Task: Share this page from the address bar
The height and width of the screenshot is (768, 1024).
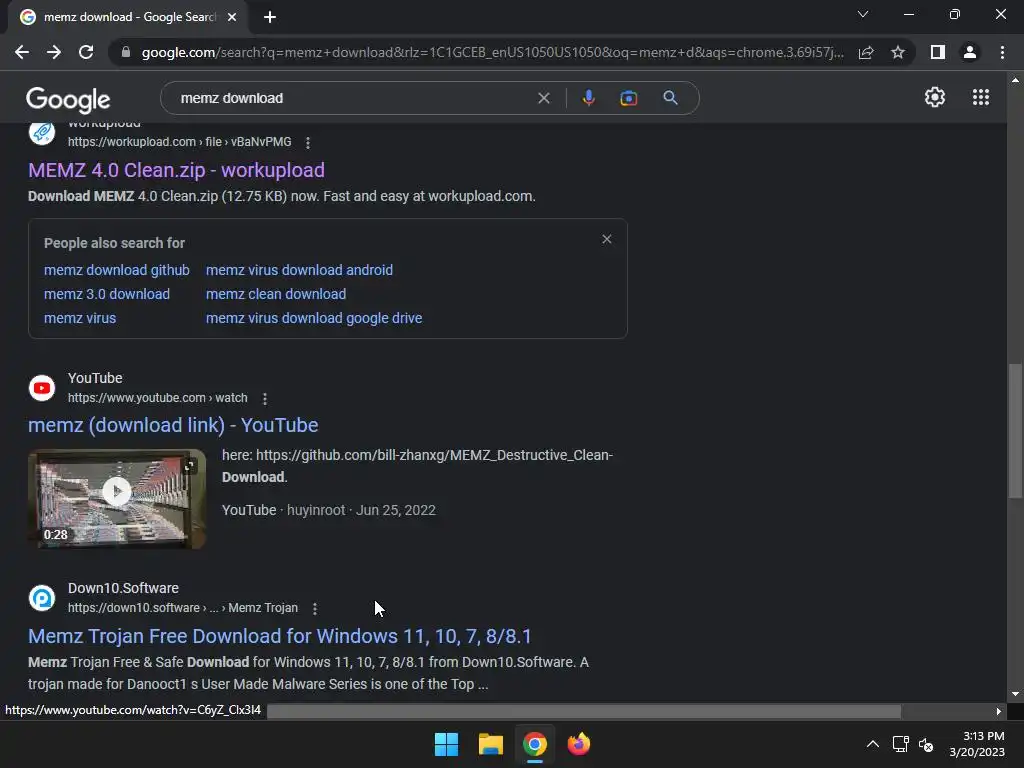Action: click(866, 52)
